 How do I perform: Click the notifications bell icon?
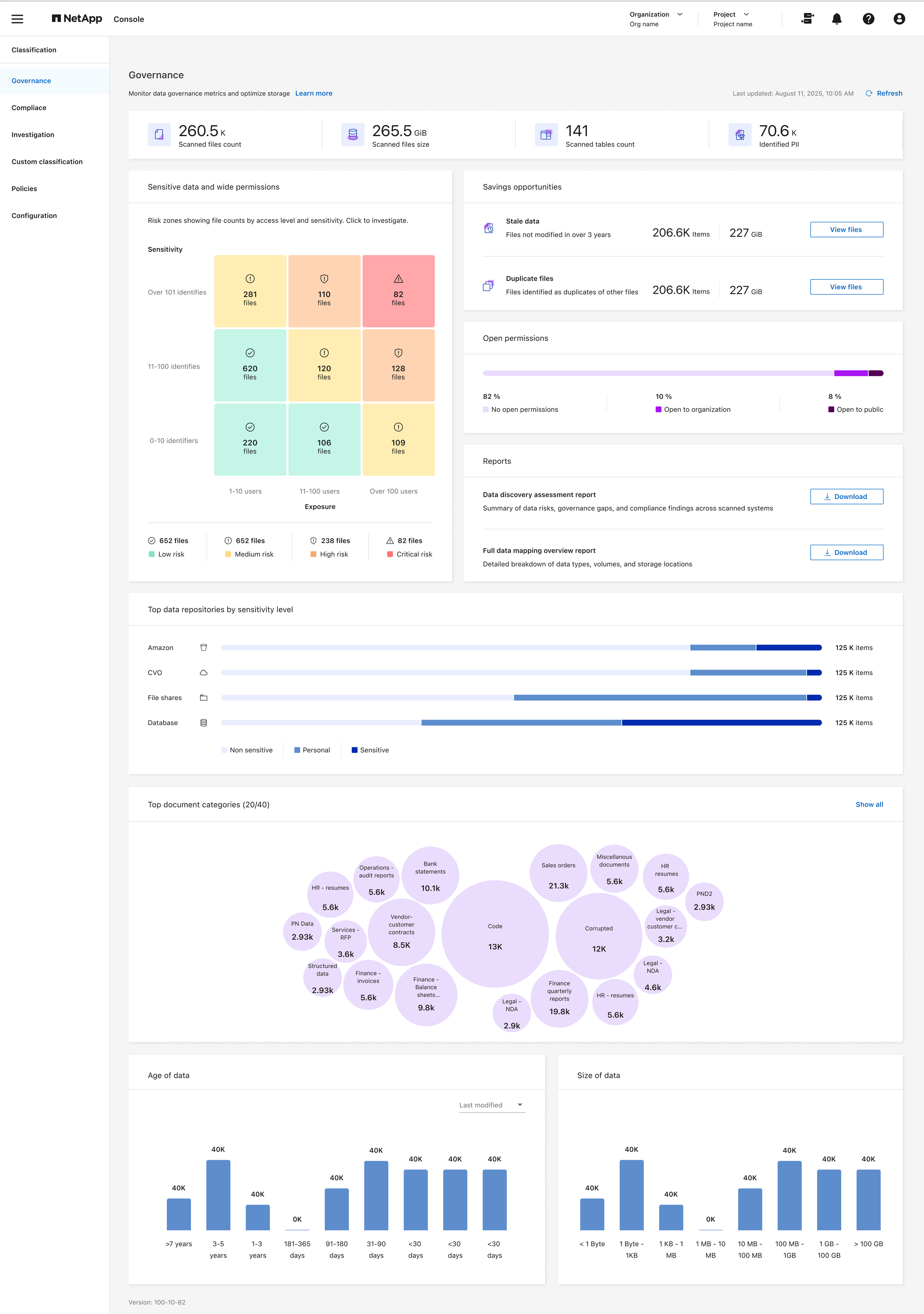(837, 19)
